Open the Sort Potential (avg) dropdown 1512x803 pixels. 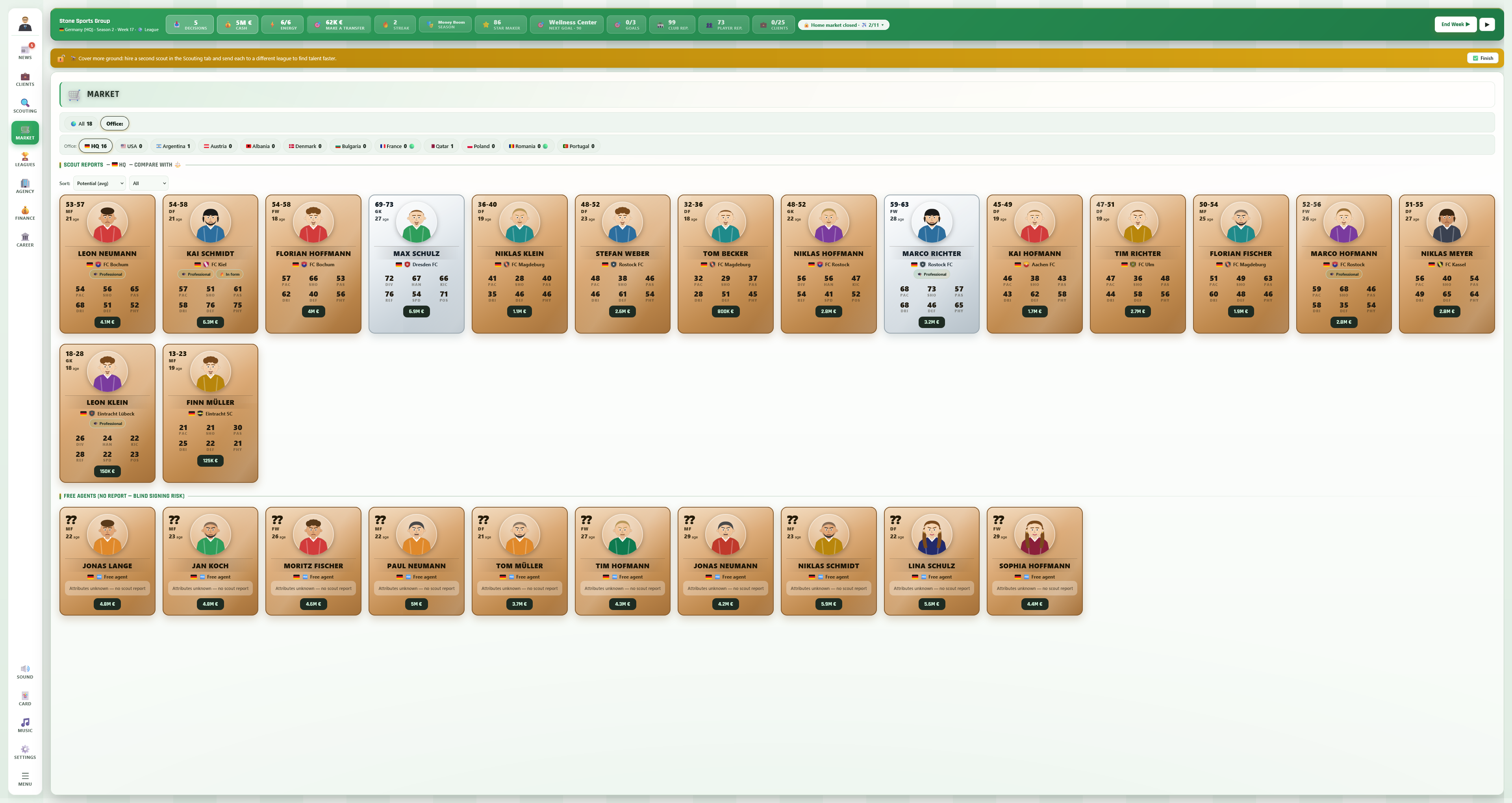click(x=100, y=183)
